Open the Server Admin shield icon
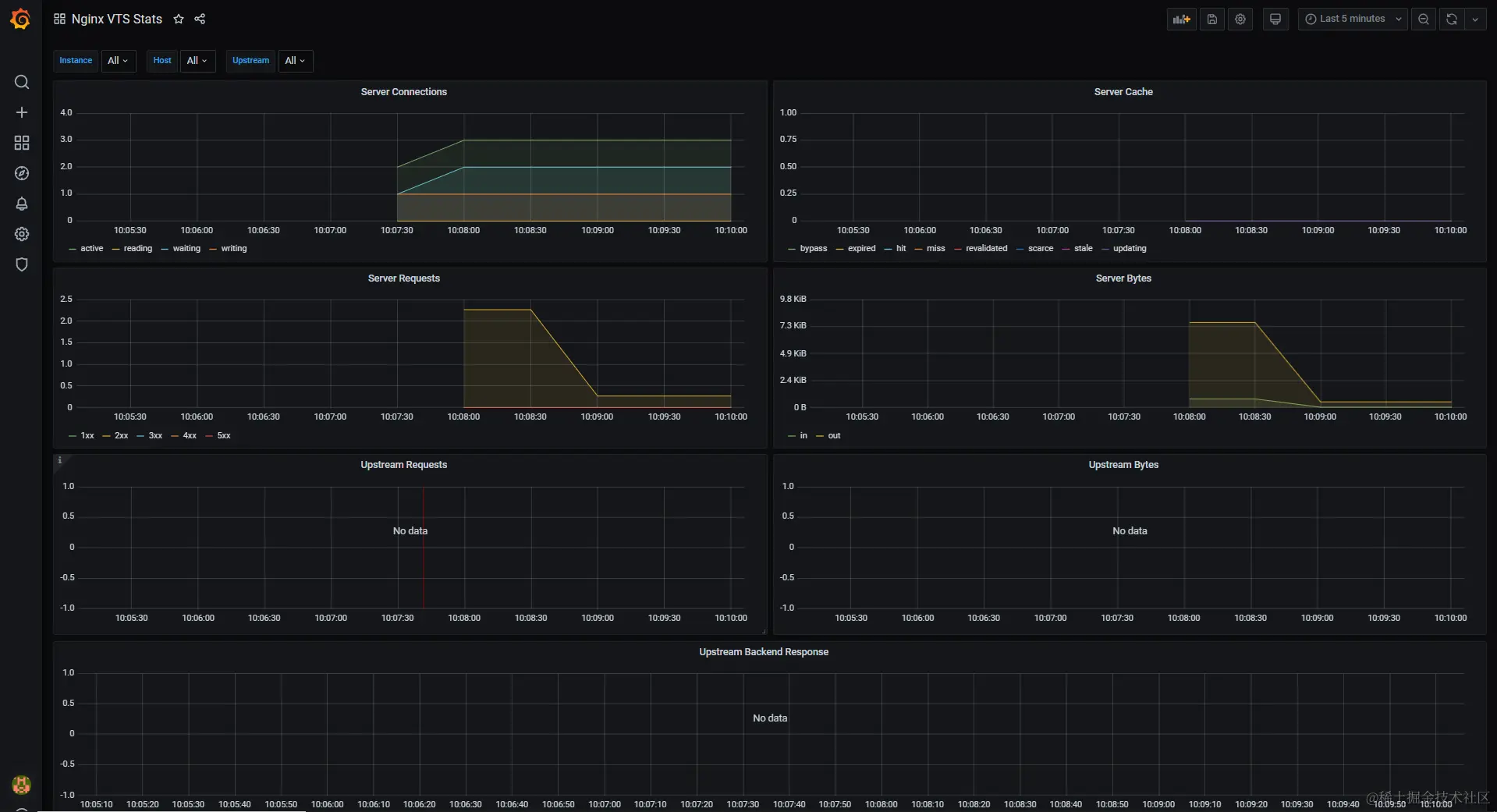1497x812 pixels. coord(22,264)
